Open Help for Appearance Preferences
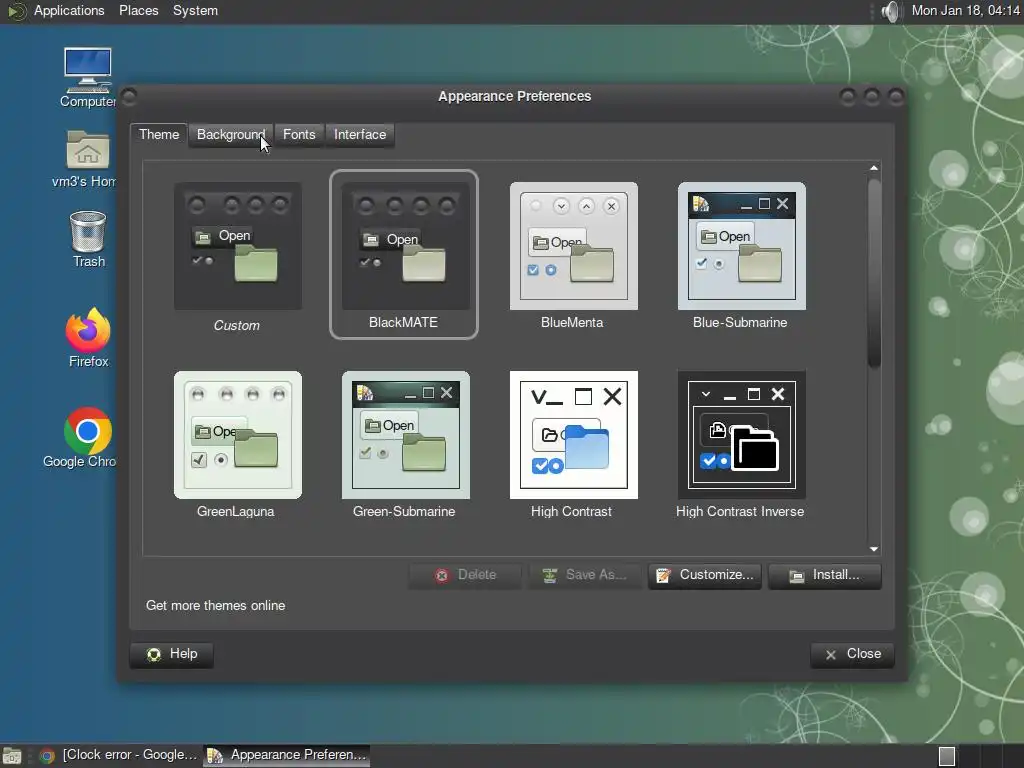The width and height of the screenshot is (1024, 768). coord(172,654)
